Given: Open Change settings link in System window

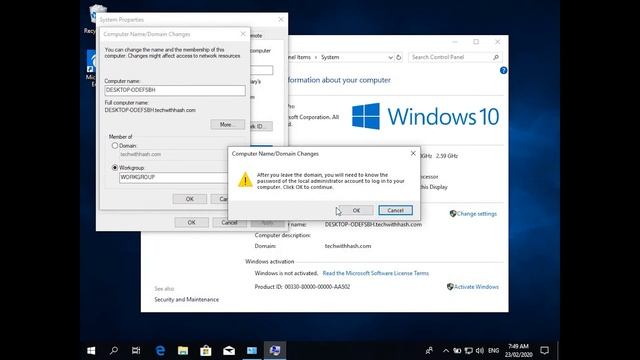Looking at the screenshot, I should tap(476, 214).
